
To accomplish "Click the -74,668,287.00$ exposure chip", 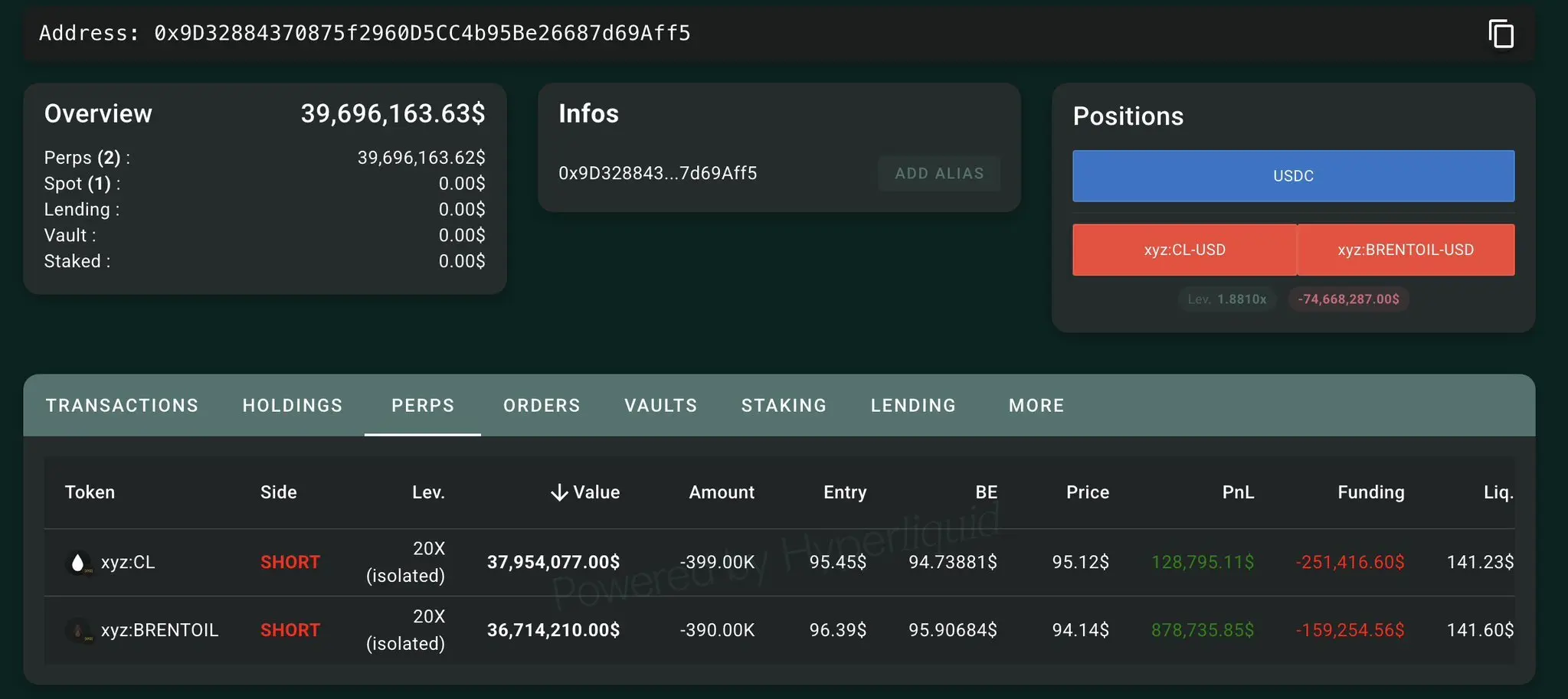I will [x=1348, y=299].
